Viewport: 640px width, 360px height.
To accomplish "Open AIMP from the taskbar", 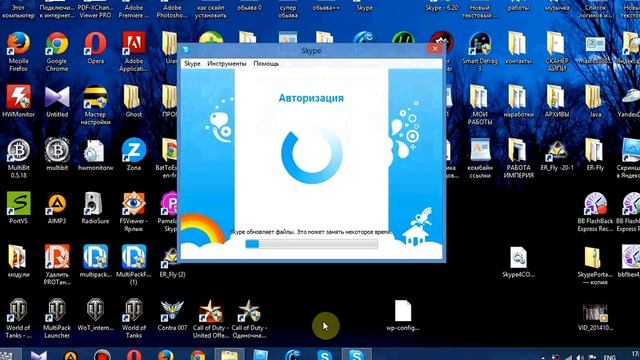I will pos(71,355).
